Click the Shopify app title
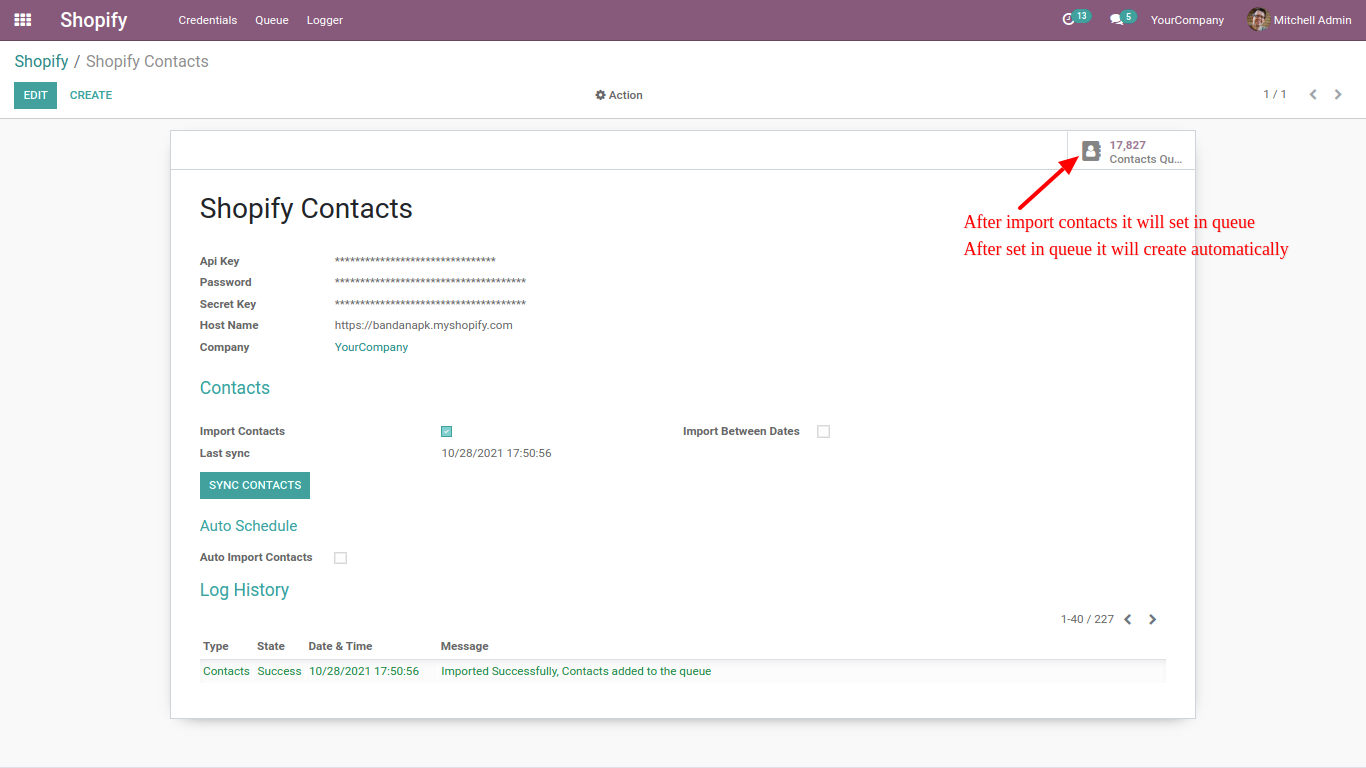Screen dimensions: 1366x768 94,20
